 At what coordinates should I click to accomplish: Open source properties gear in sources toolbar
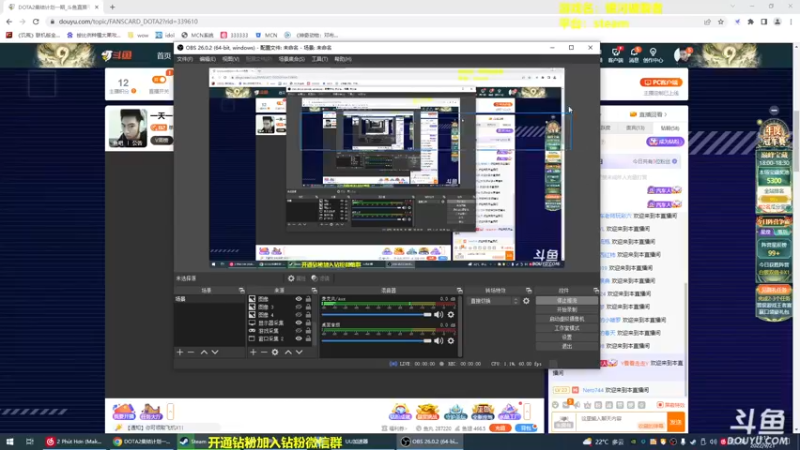[x=275, y=352]
